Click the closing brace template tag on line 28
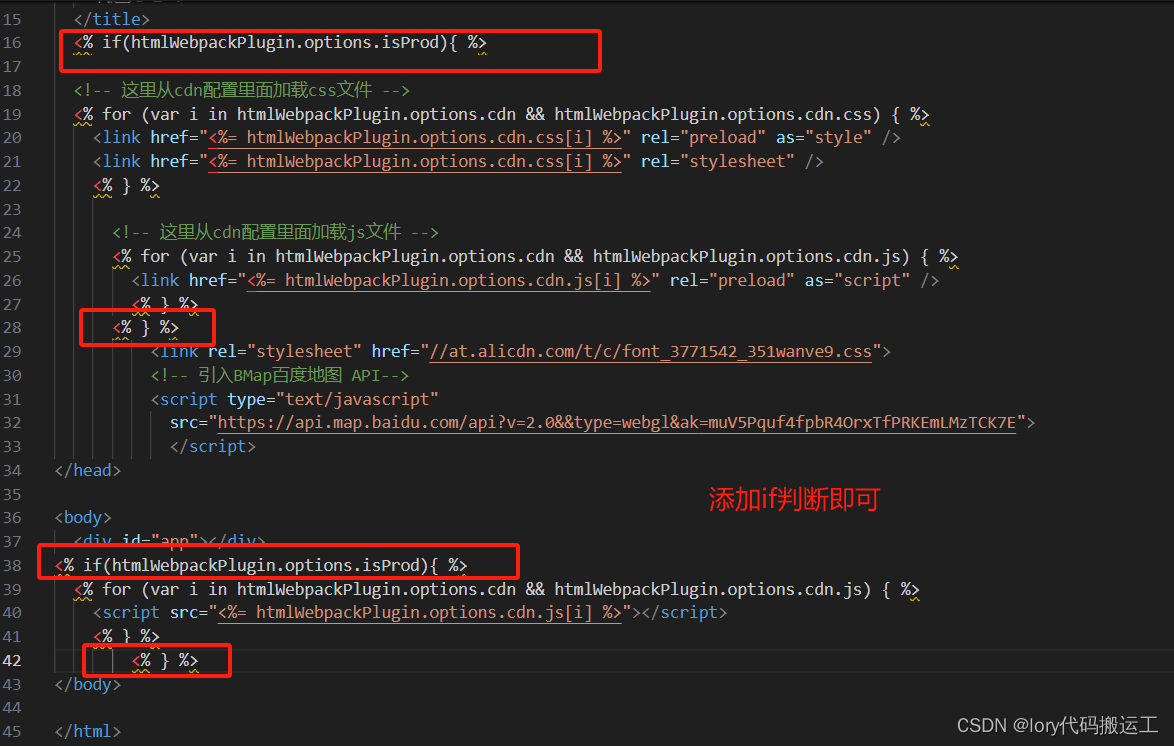Viewport: 1174px width, 746px height. click(146, 328)
